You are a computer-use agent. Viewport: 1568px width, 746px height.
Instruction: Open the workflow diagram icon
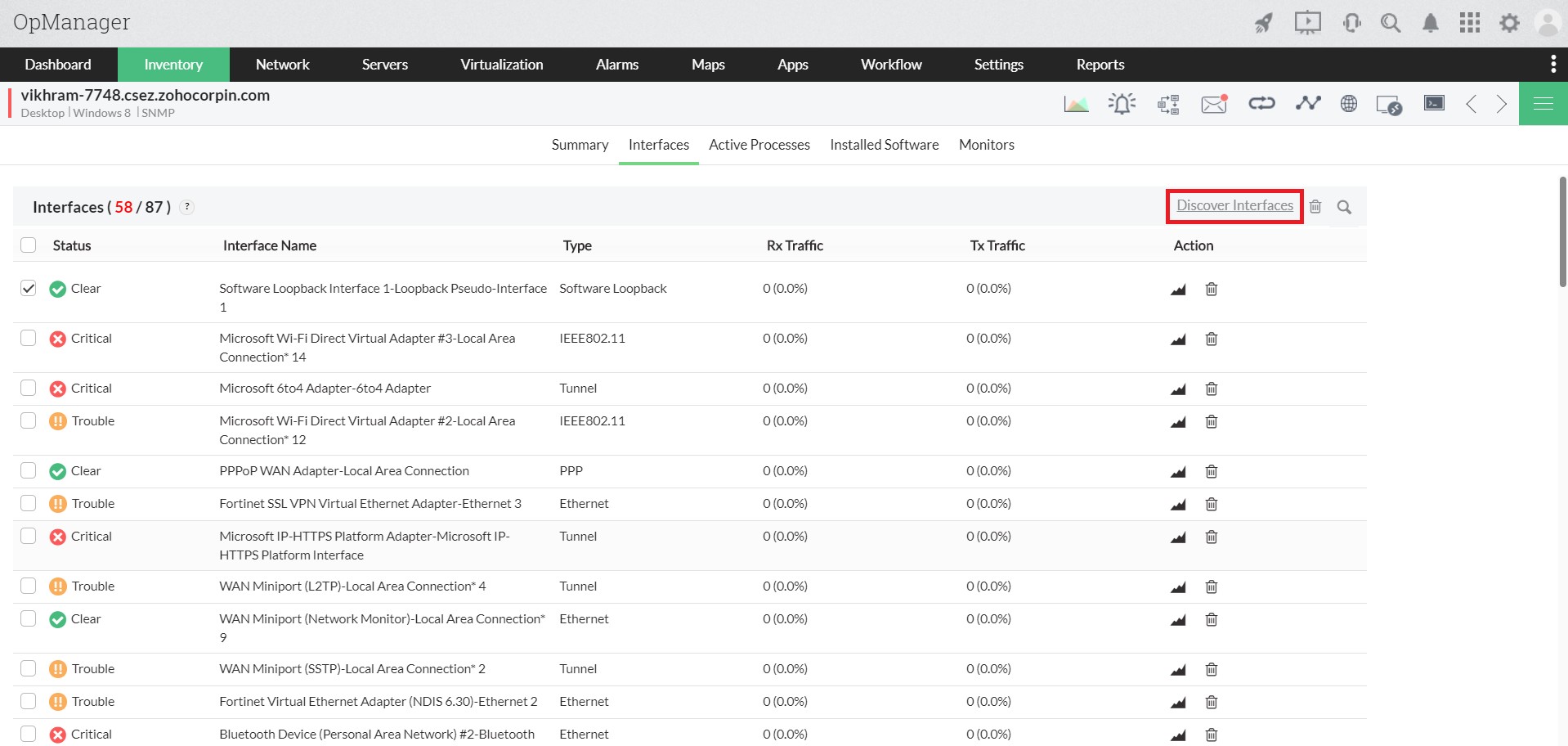[1168, 104]
